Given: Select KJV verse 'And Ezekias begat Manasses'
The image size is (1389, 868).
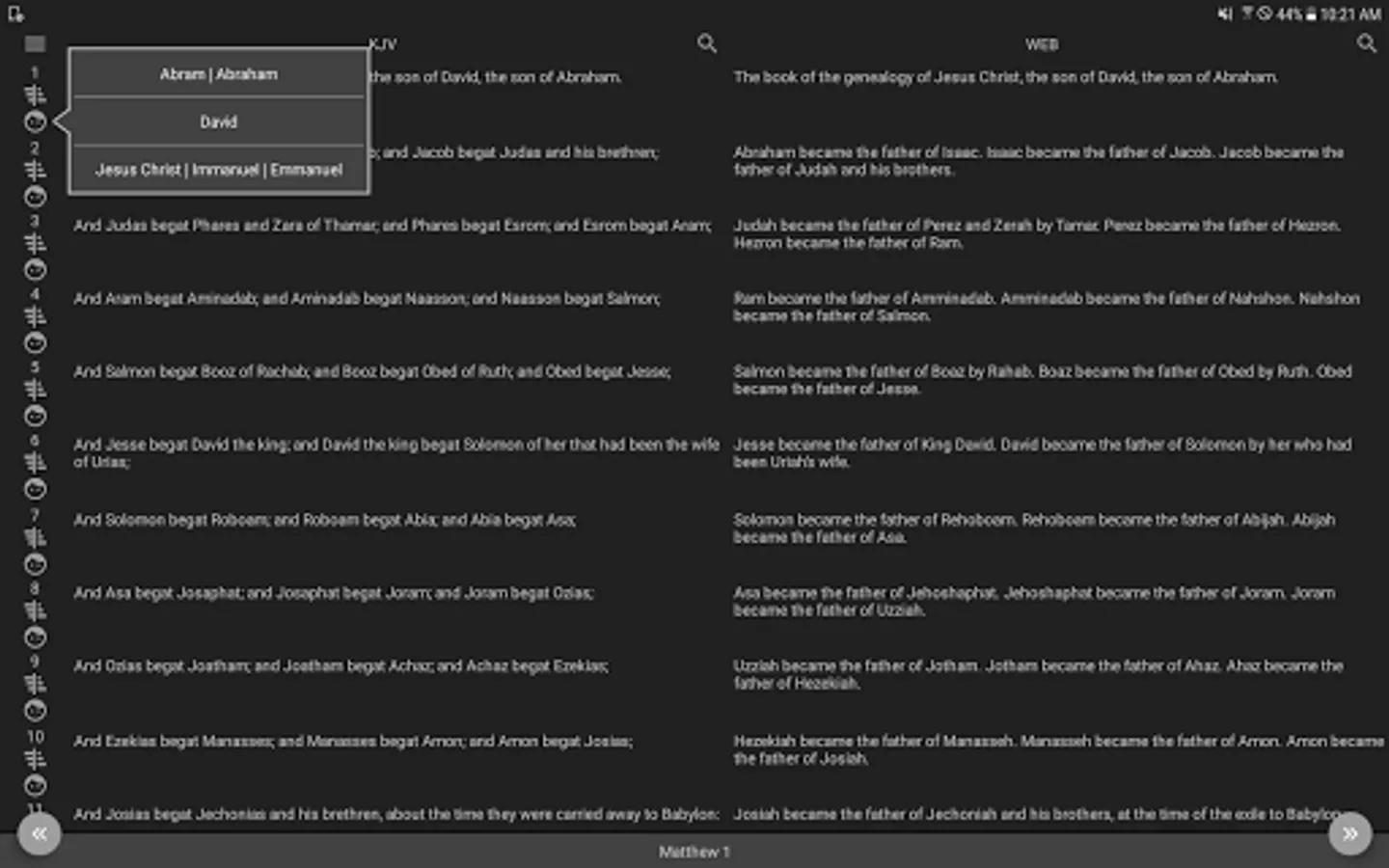Looking at the screenshot, I should tap(353, 742).
